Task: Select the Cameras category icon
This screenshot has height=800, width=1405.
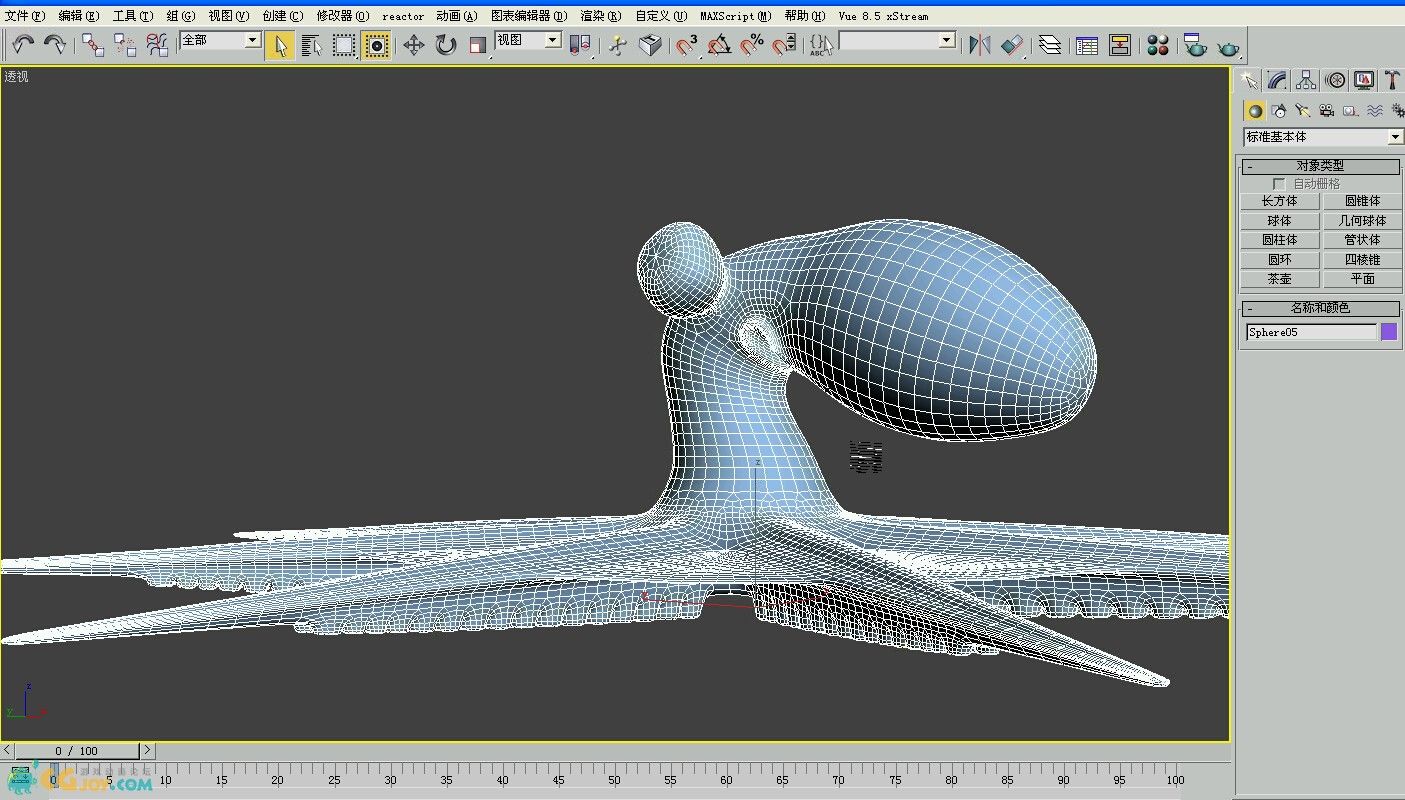Action: [x=1327, y=111]
